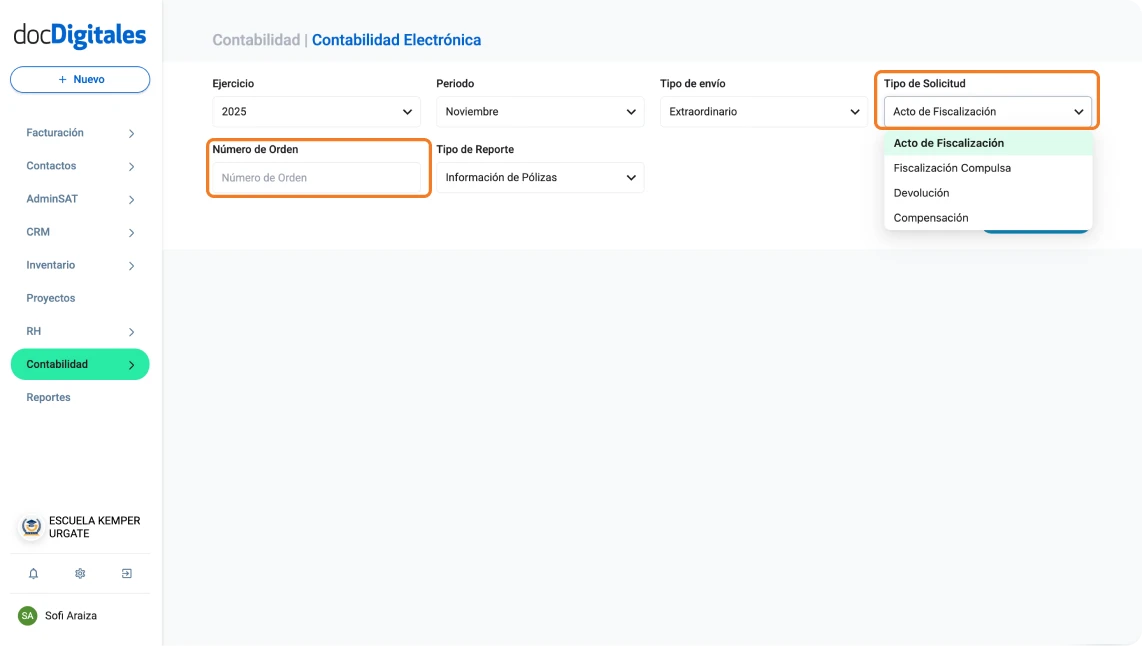Click inside the Número de Orden field

coord(318,177)
